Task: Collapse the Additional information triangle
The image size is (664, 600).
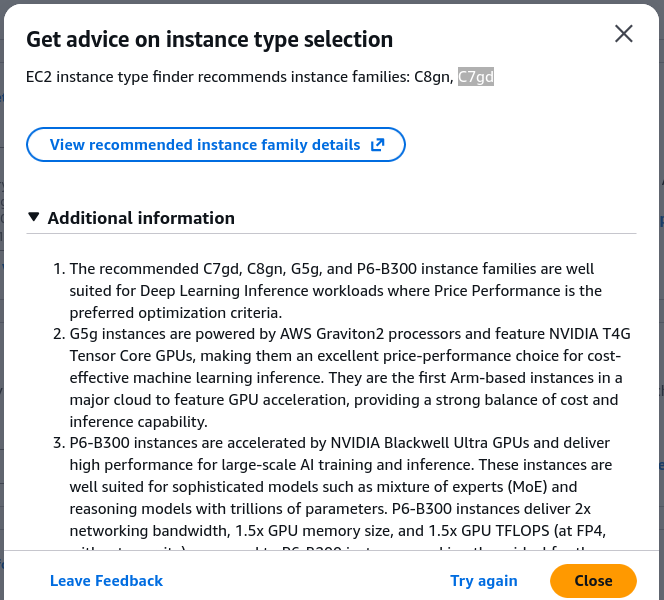Action: pos(33,217)
